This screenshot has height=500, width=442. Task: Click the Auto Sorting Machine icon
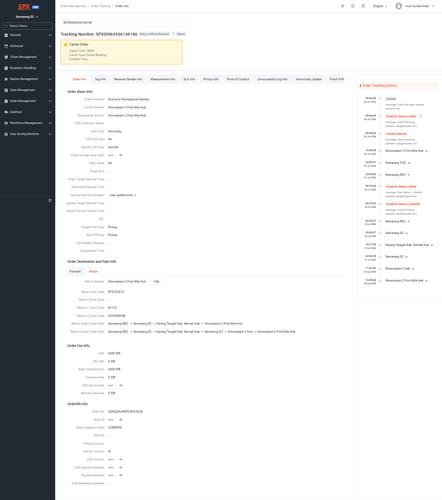point(6,134)
